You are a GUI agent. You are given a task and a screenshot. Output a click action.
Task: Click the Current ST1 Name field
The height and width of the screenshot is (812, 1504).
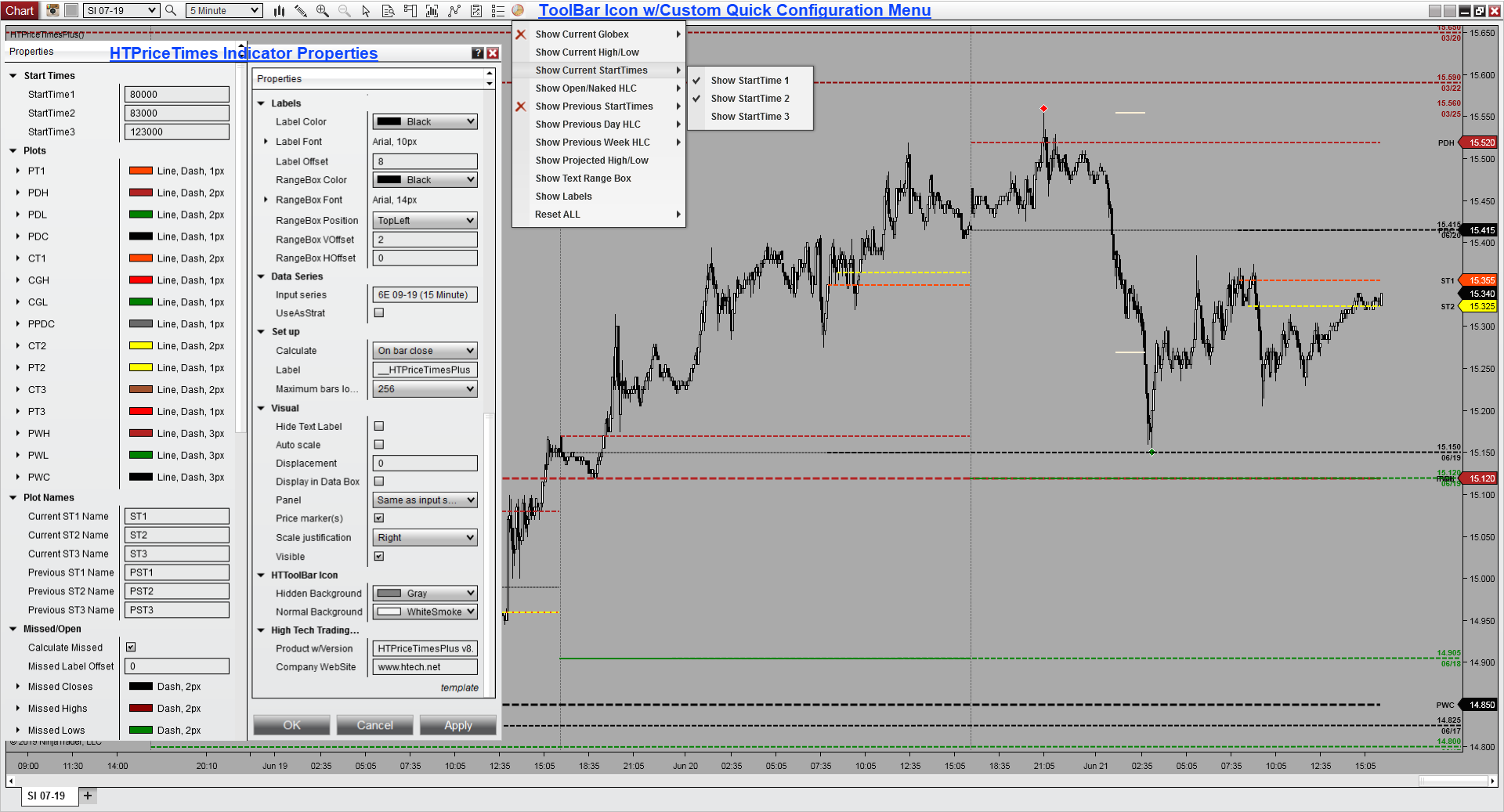click(177, 516)
